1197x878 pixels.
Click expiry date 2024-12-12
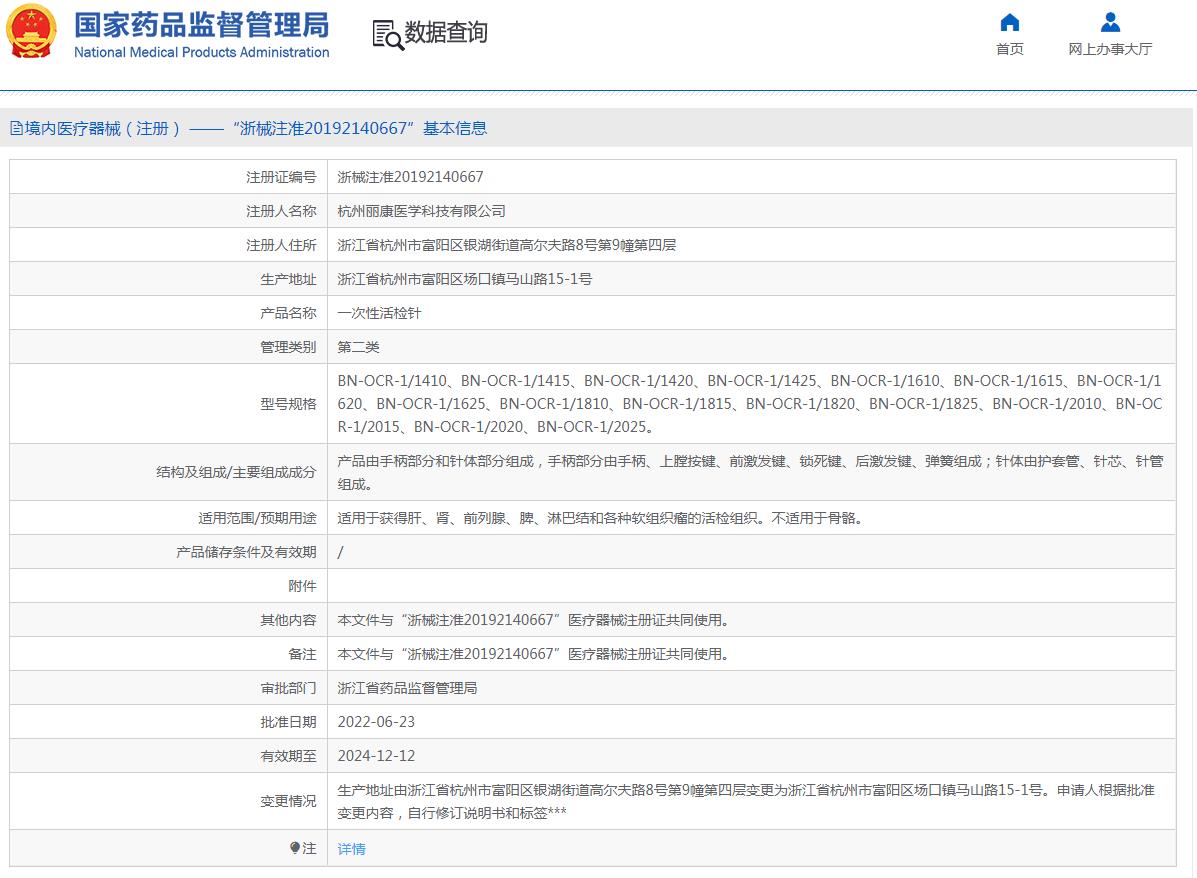(x=376, y=756)
